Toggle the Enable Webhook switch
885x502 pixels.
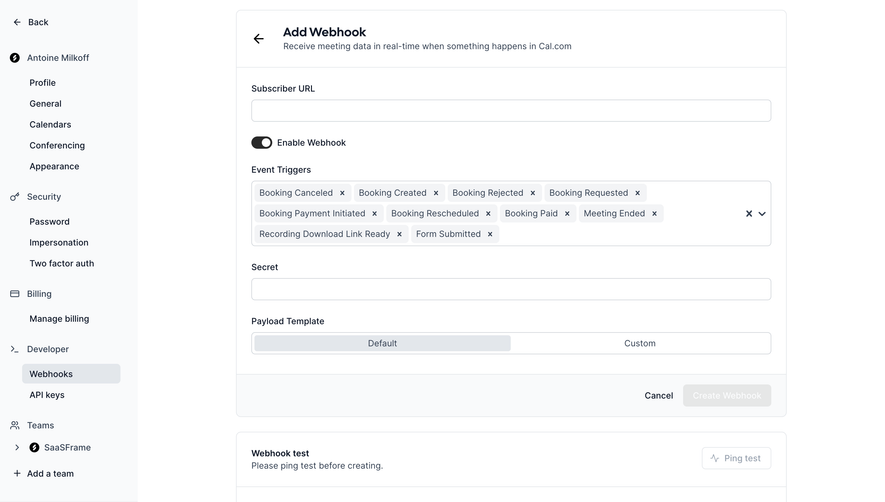(x=261, y=143)
